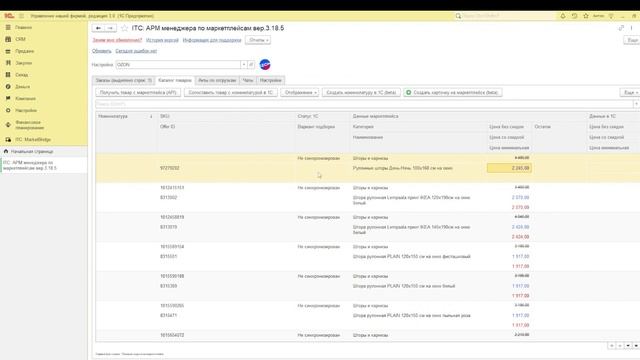Open the Деньги section in sidebar
Image resolution: width=640 pixels, height=360 pixels.
22,87
